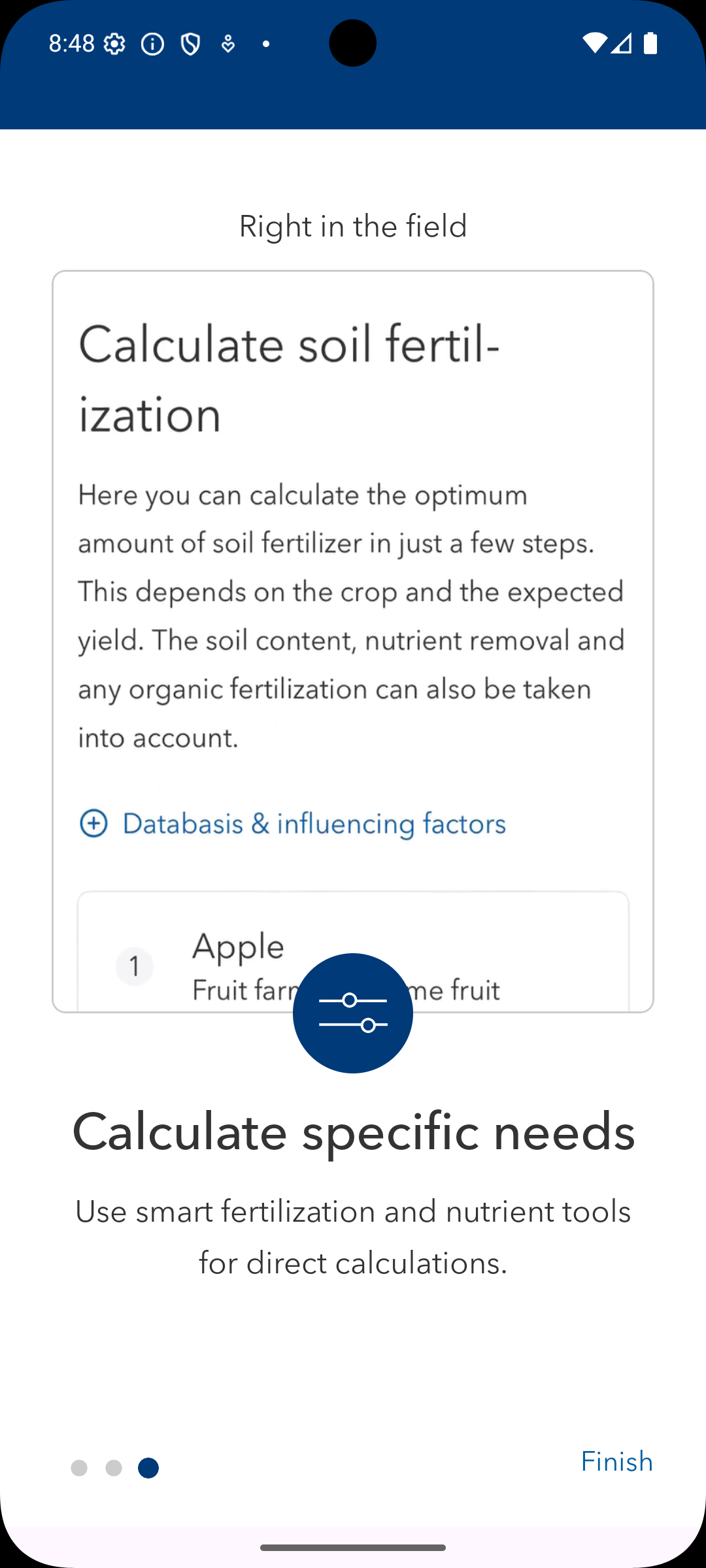
Task: Tap the Right in the field title
Action: [x=353, y=226]
